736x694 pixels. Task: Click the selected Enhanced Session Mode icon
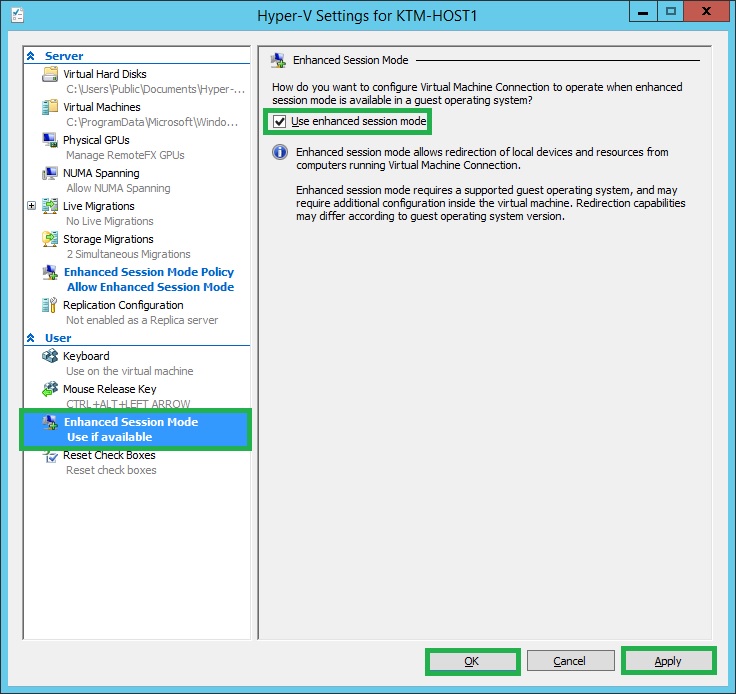50,422
